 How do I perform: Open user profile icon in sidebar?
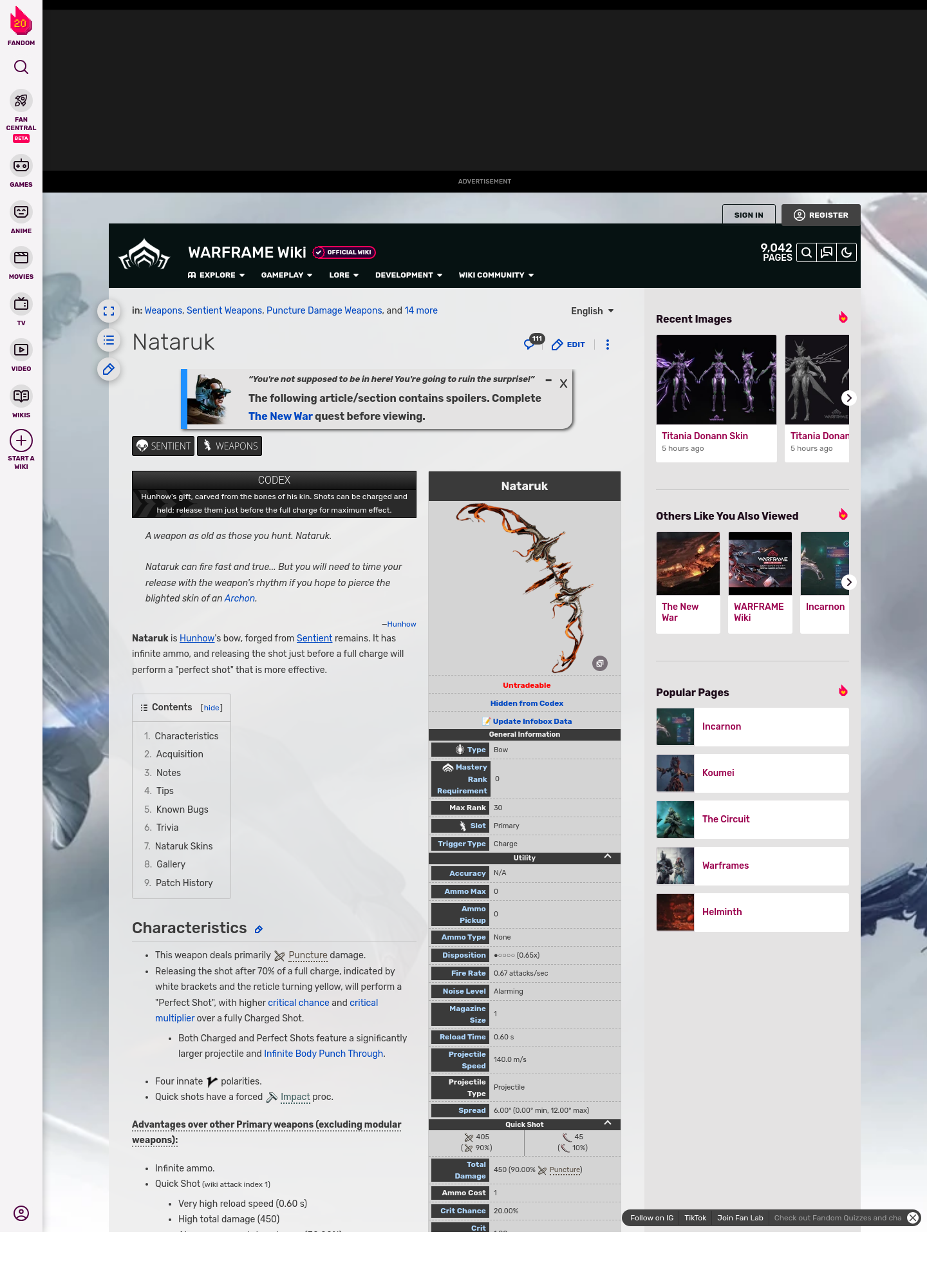coord(21,1213)
